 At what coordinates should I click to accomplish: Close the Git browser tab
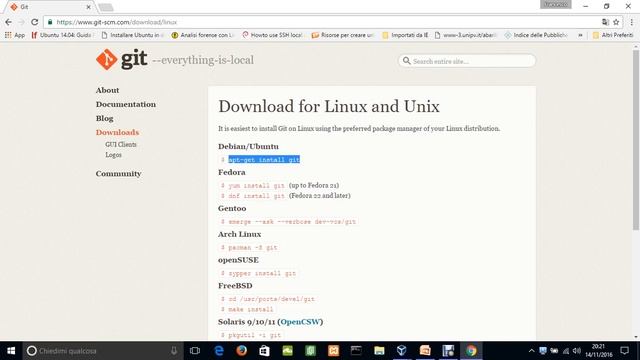(x=89, y=7)
